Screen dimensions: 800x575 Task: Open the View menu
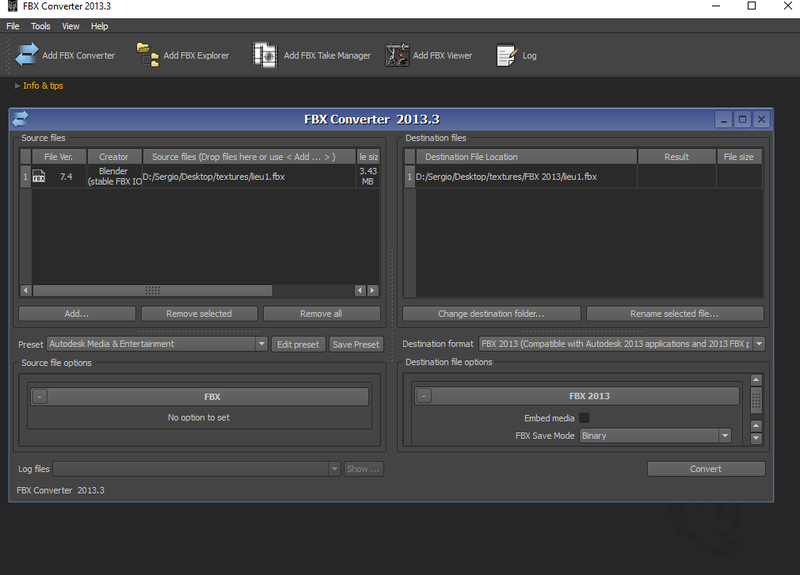pos(70,26)
